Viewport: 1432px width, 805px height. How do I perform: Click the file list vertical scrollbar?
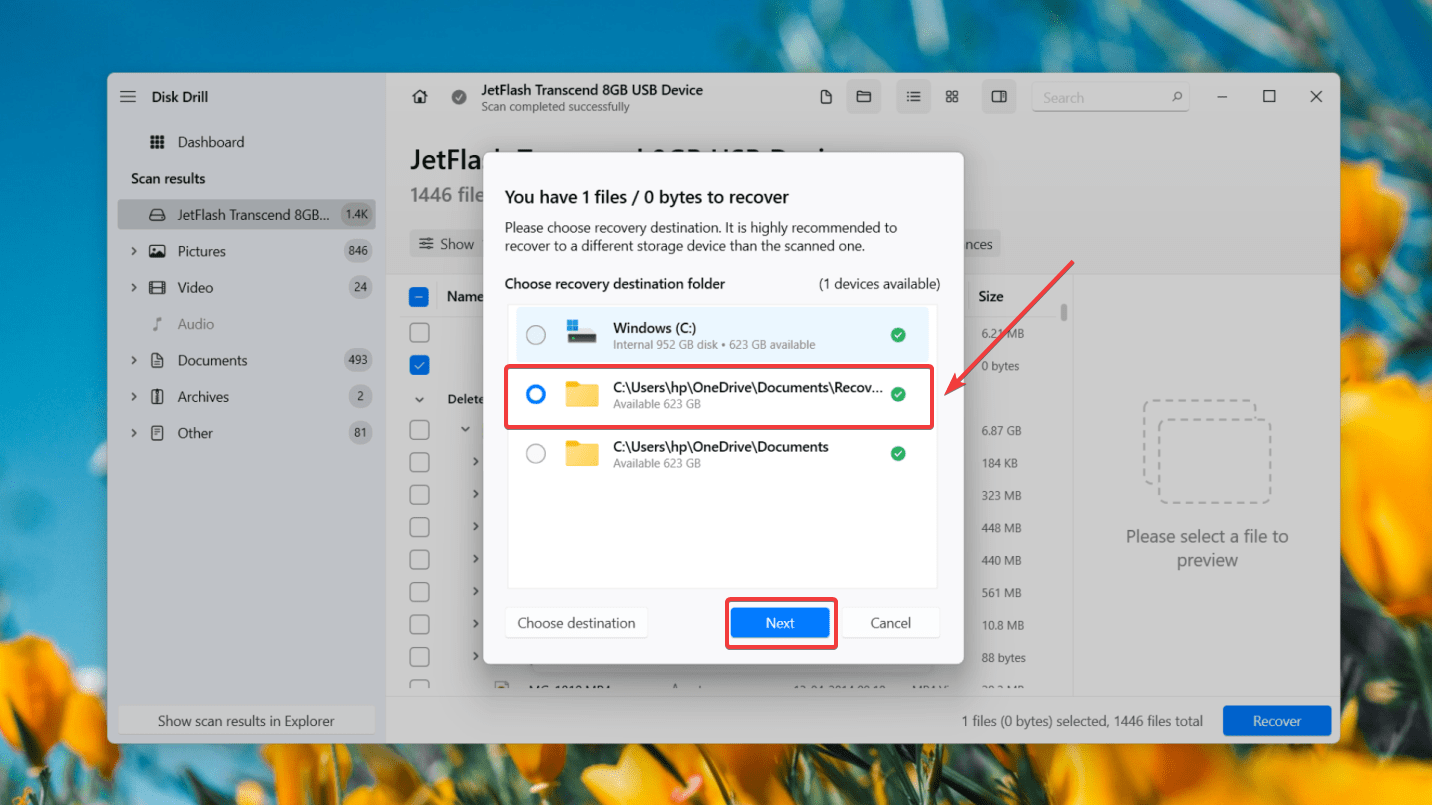[1064, 313]
